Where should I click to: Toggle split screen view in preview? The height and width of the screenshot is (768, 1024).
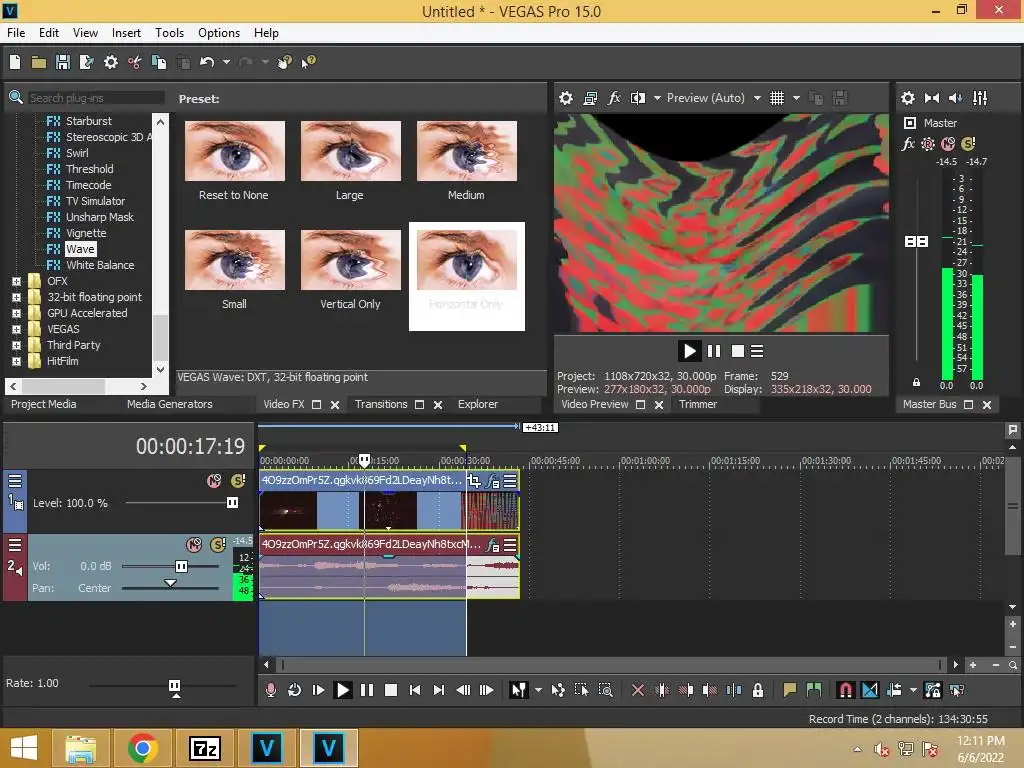[x=637, y=98]
